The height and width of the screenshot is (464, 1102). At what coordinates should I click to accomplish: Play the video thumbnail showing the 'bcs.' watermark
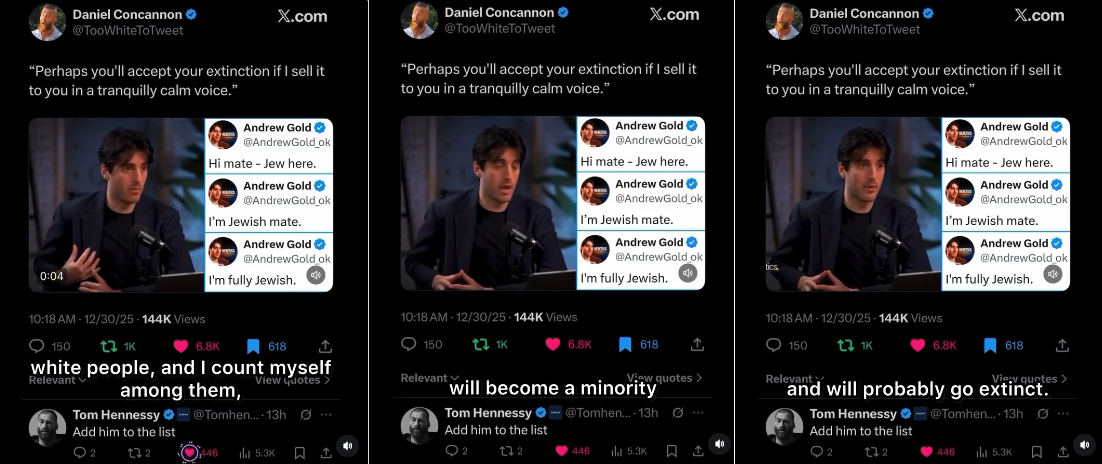pos(853,205)
